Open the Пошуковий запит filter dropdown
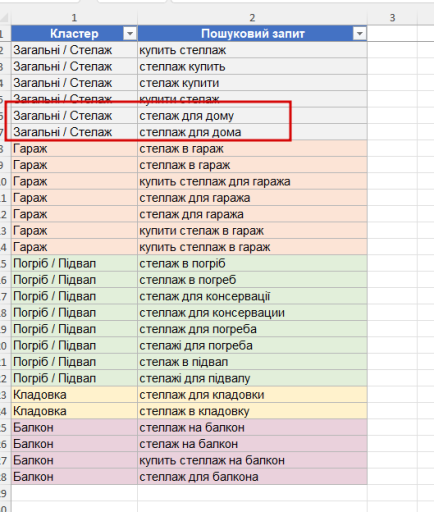This screenshot has height=512, width=434. click(x=359, y=33)
